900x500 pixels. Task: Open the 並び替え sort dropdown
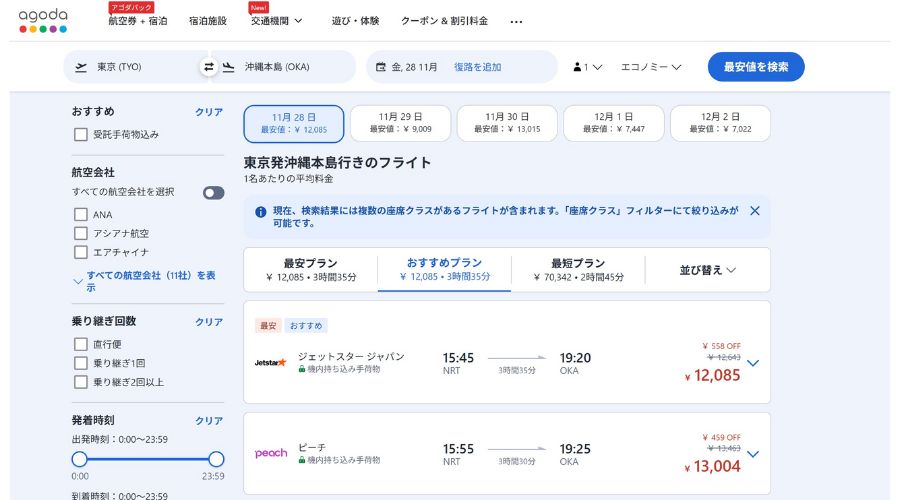[x=708, y=270]
